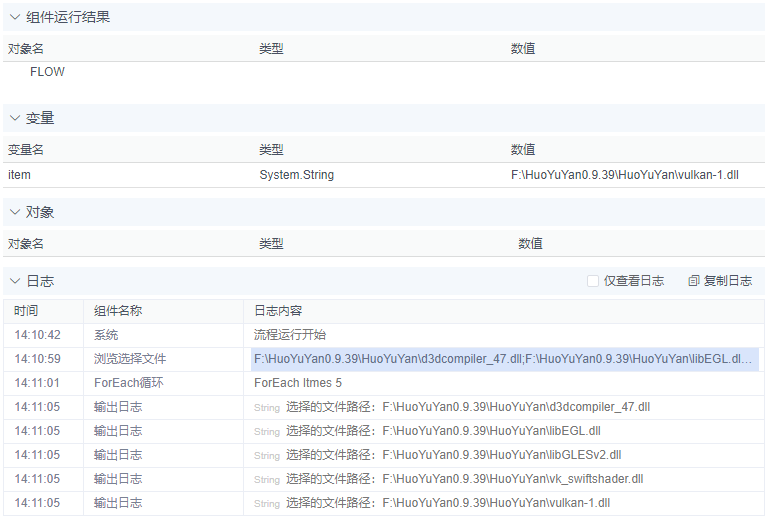Click the 复制日志 copy icon
768x519 pixels.
click(x=694, y=281)
